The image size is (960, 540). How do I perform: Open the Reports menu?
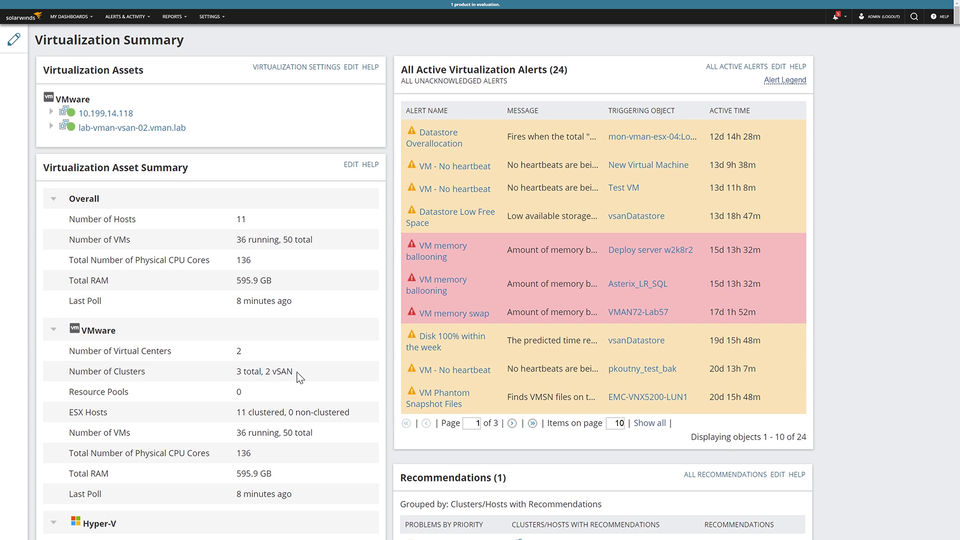(x=174, y=17)
